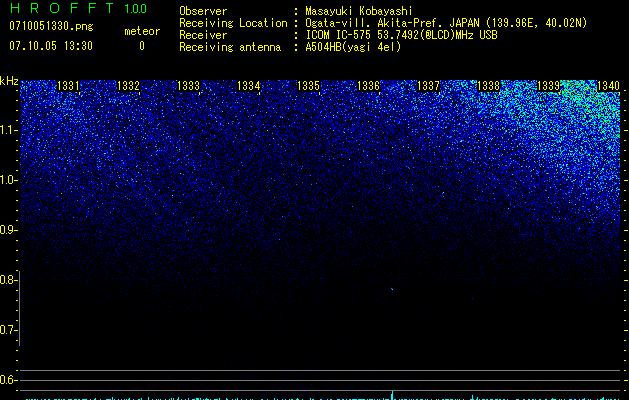This screenshot has height=400, width=629.
Task: Click the 1339 time marker
Action: 548,86
